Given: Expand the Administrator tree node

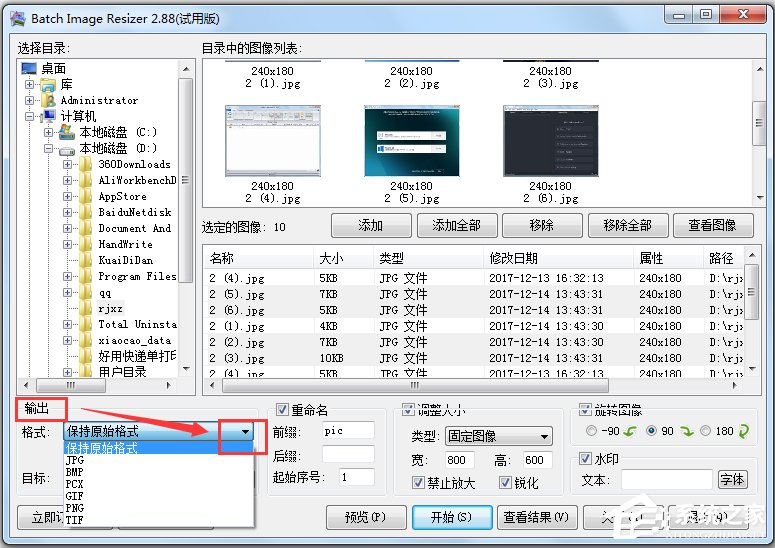Looking at the screenshot, I should [29, 100].
